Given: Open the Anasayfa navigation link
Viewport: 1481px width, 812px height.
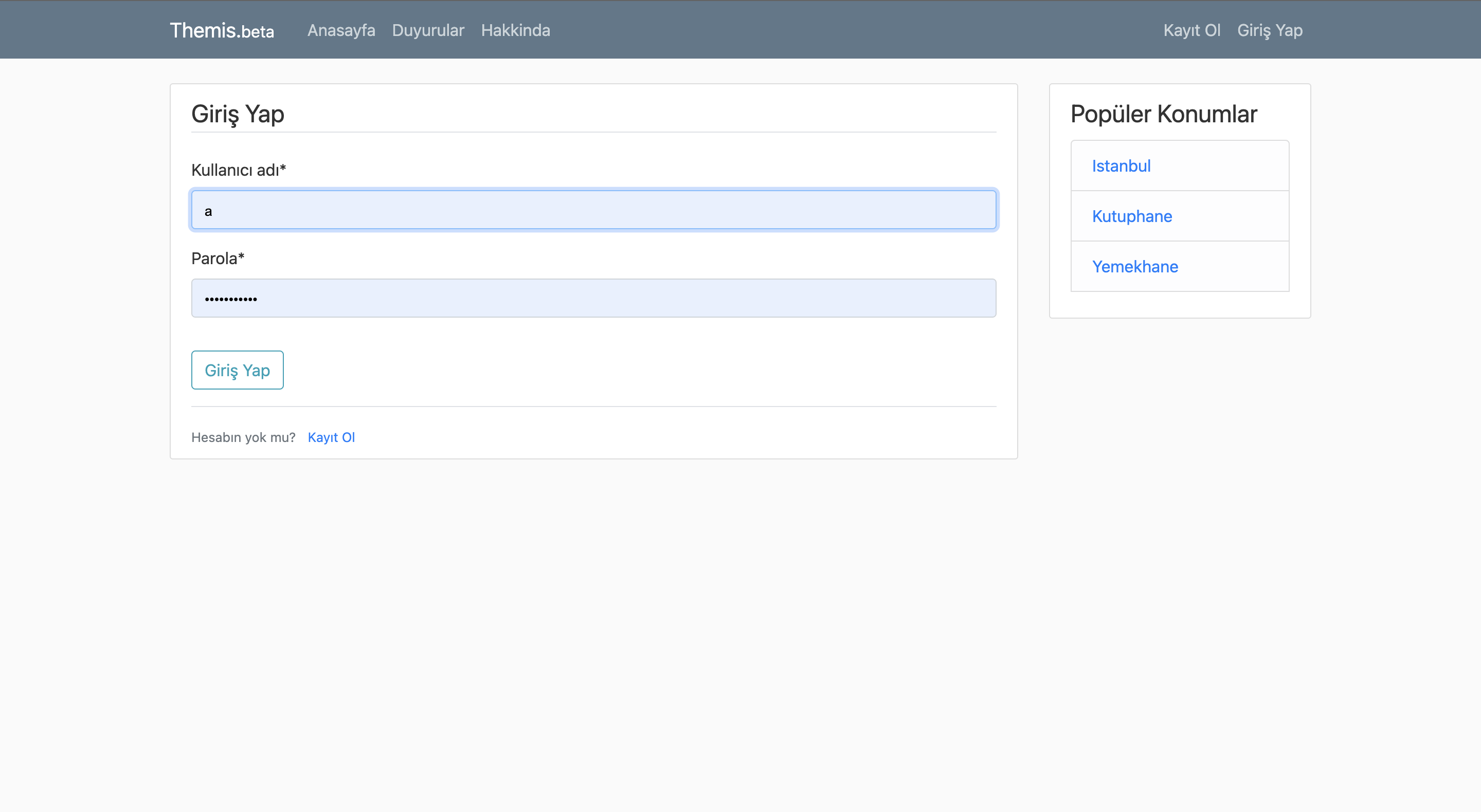Looking at the screenshot, I should point(341,30).
